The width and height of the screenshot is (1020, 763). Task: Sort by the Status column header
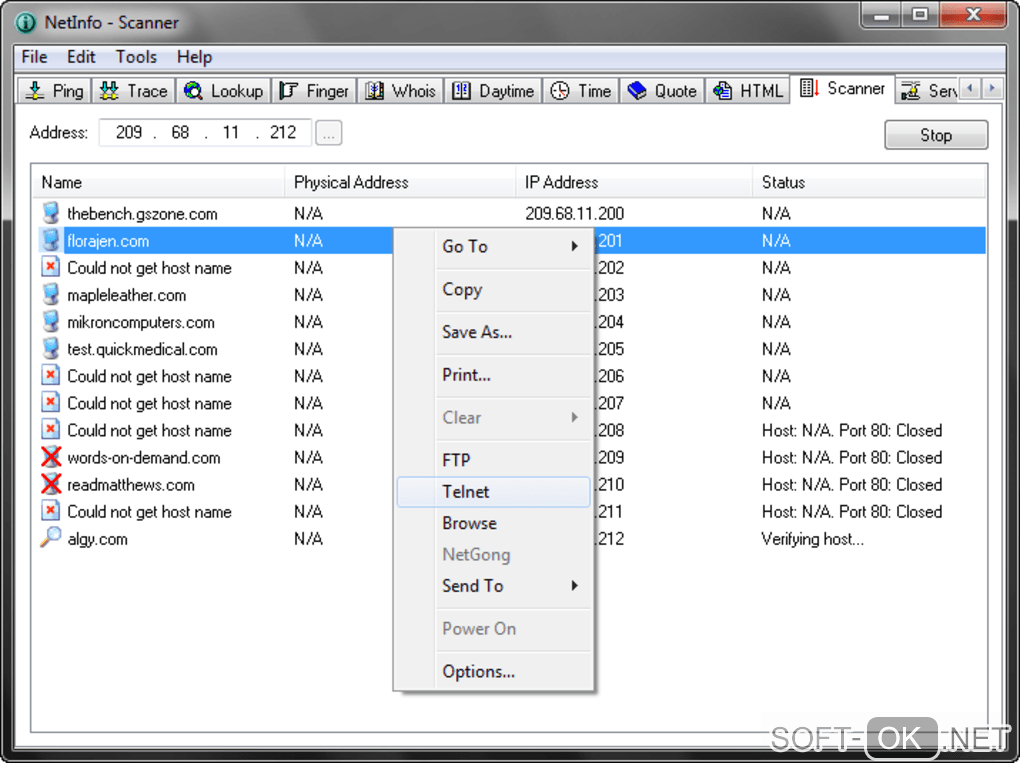pos(869,182)
